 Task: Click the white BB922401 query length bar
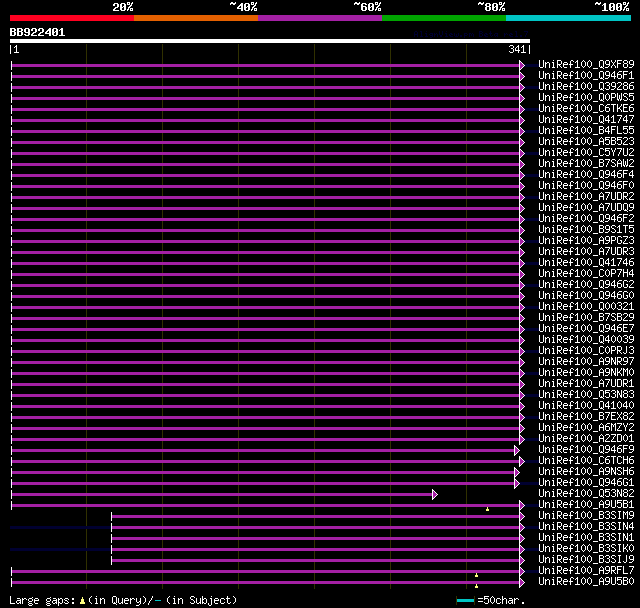[270, 41]
